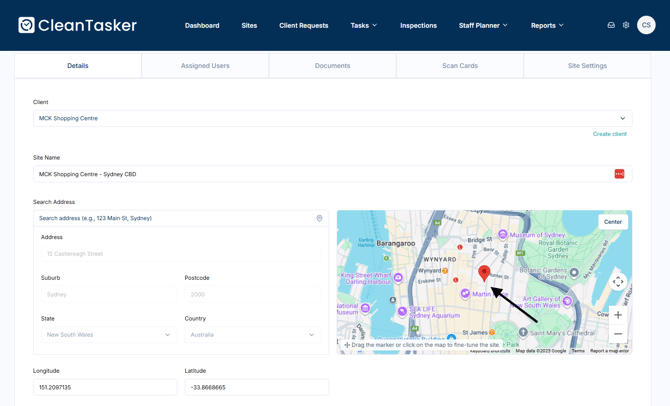This screenshot has height=406, width=670.
Task: Expand the Staff Planner menu
Action: (x=483, y=25)
